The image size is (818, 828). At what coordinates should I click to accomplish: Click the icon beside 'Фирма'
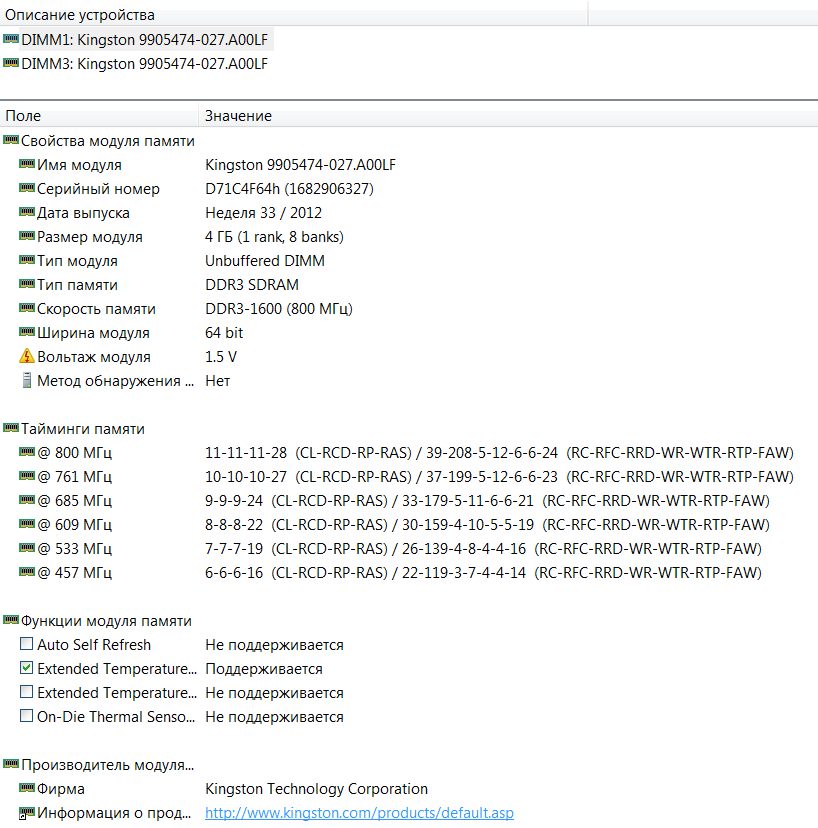(26, 788)
